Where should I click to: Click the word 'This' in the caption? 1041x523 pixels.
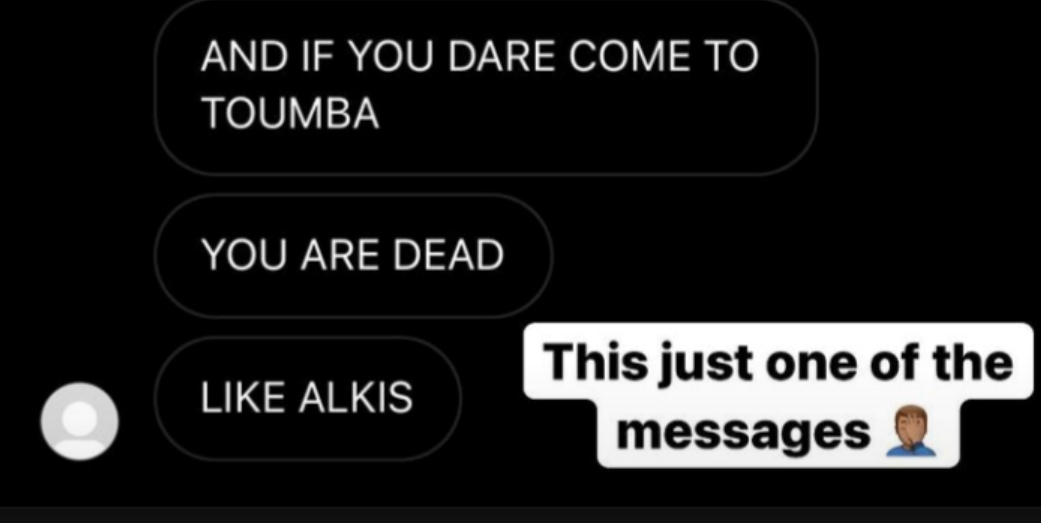(x=596, y=362)
